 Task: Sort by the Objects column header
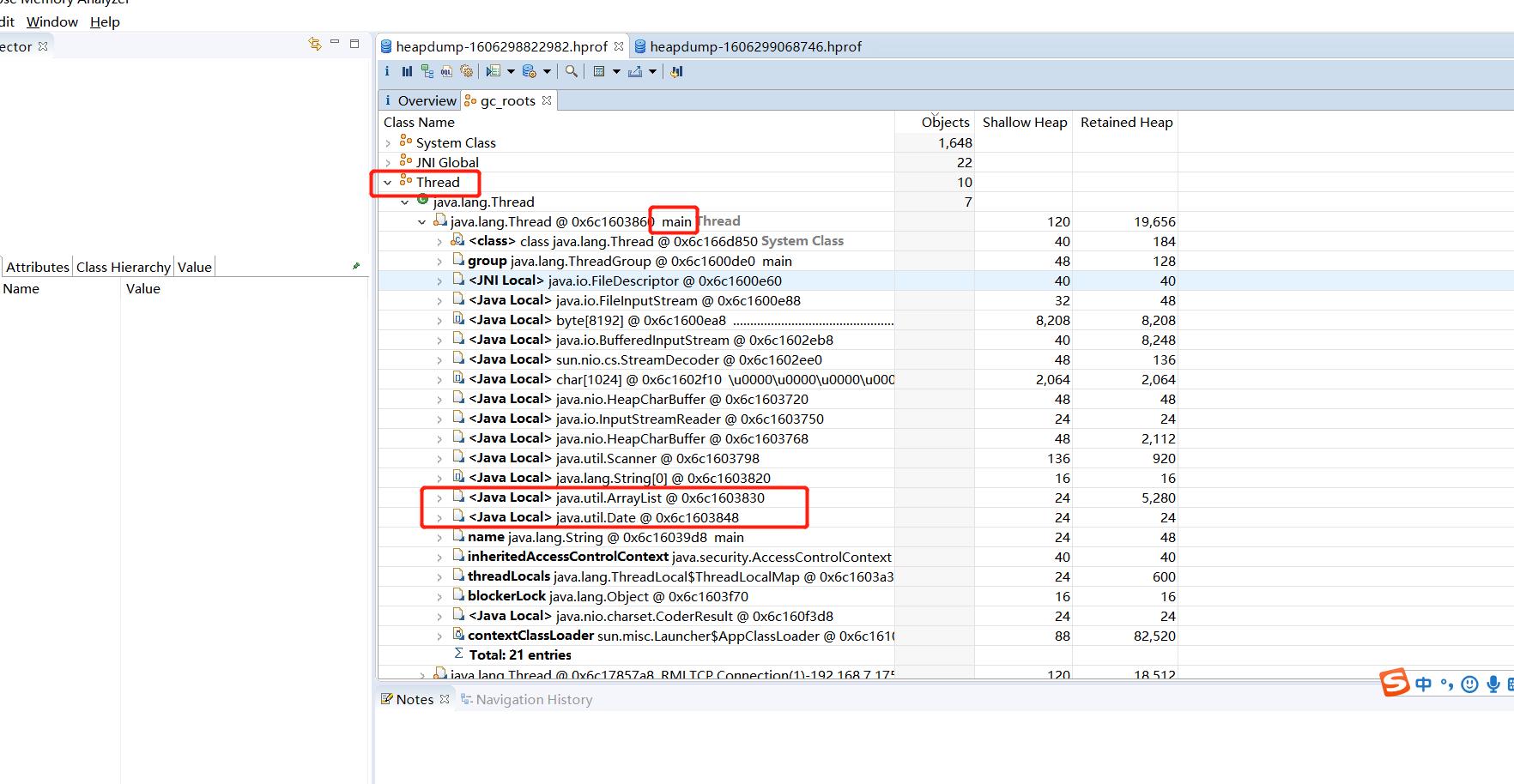coord(934,122)
